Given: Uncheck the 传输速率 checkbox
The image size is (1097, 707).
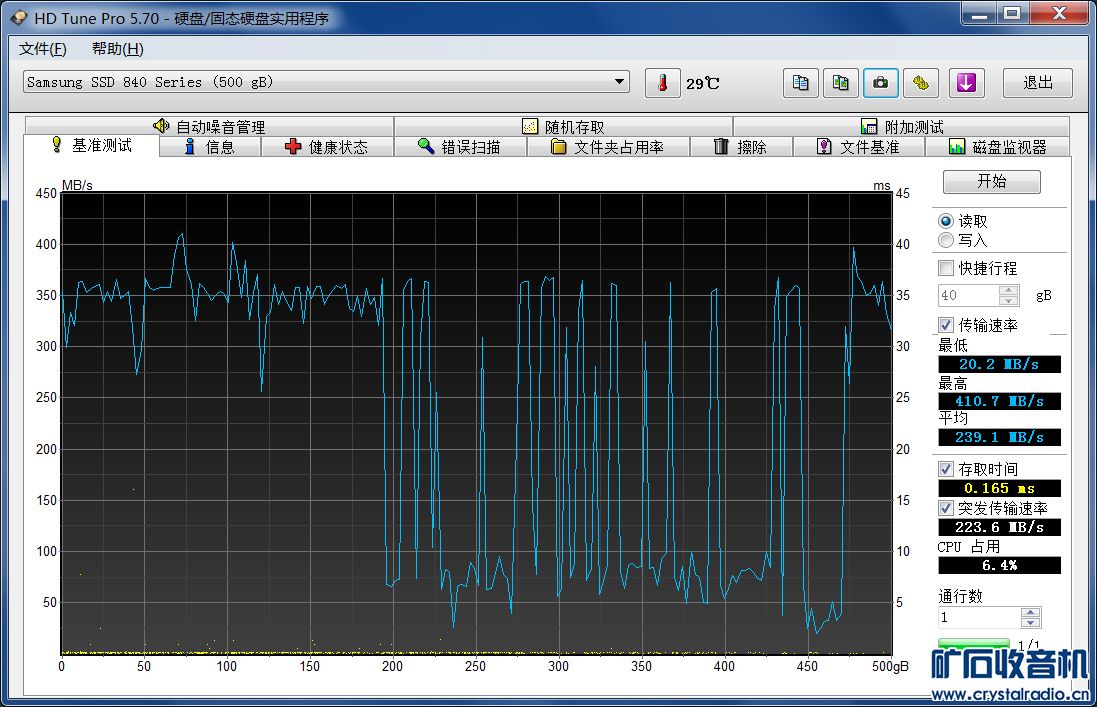Looking at the screenshot, I should point(946,325).
